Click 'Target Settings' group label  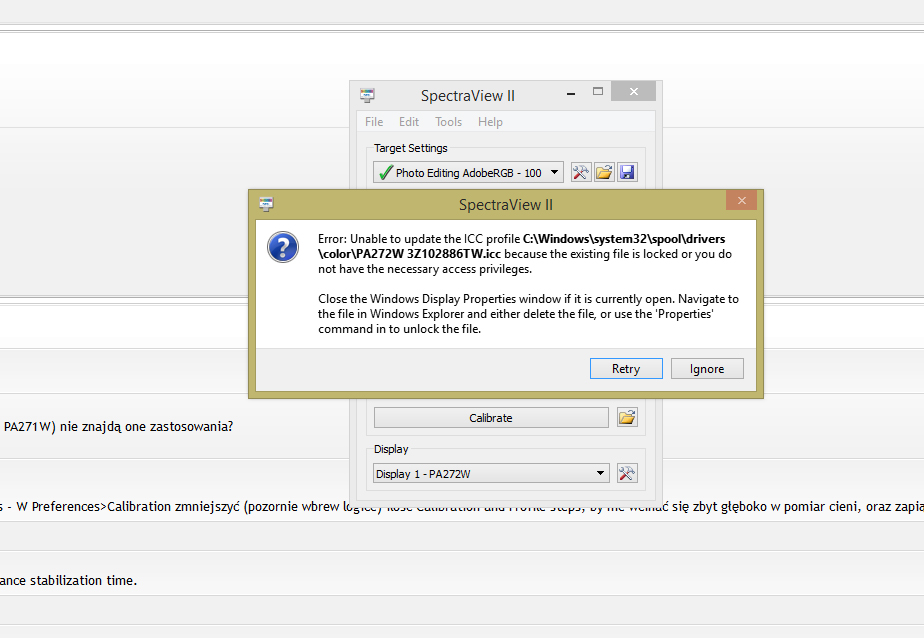411,148
